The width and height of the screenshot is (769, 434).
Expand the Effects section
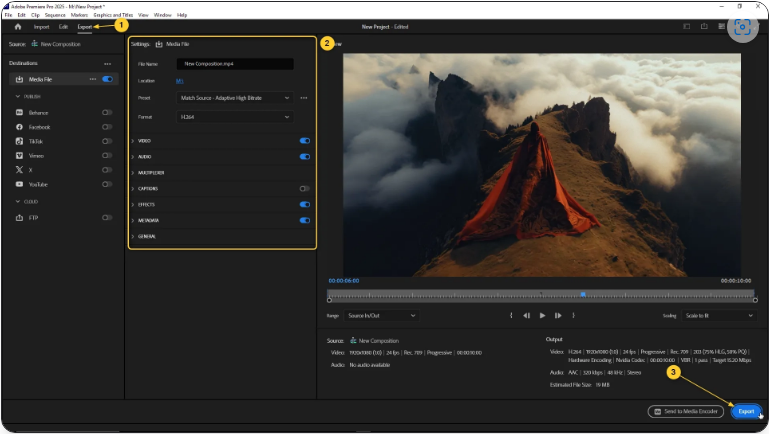click(133, 204)
